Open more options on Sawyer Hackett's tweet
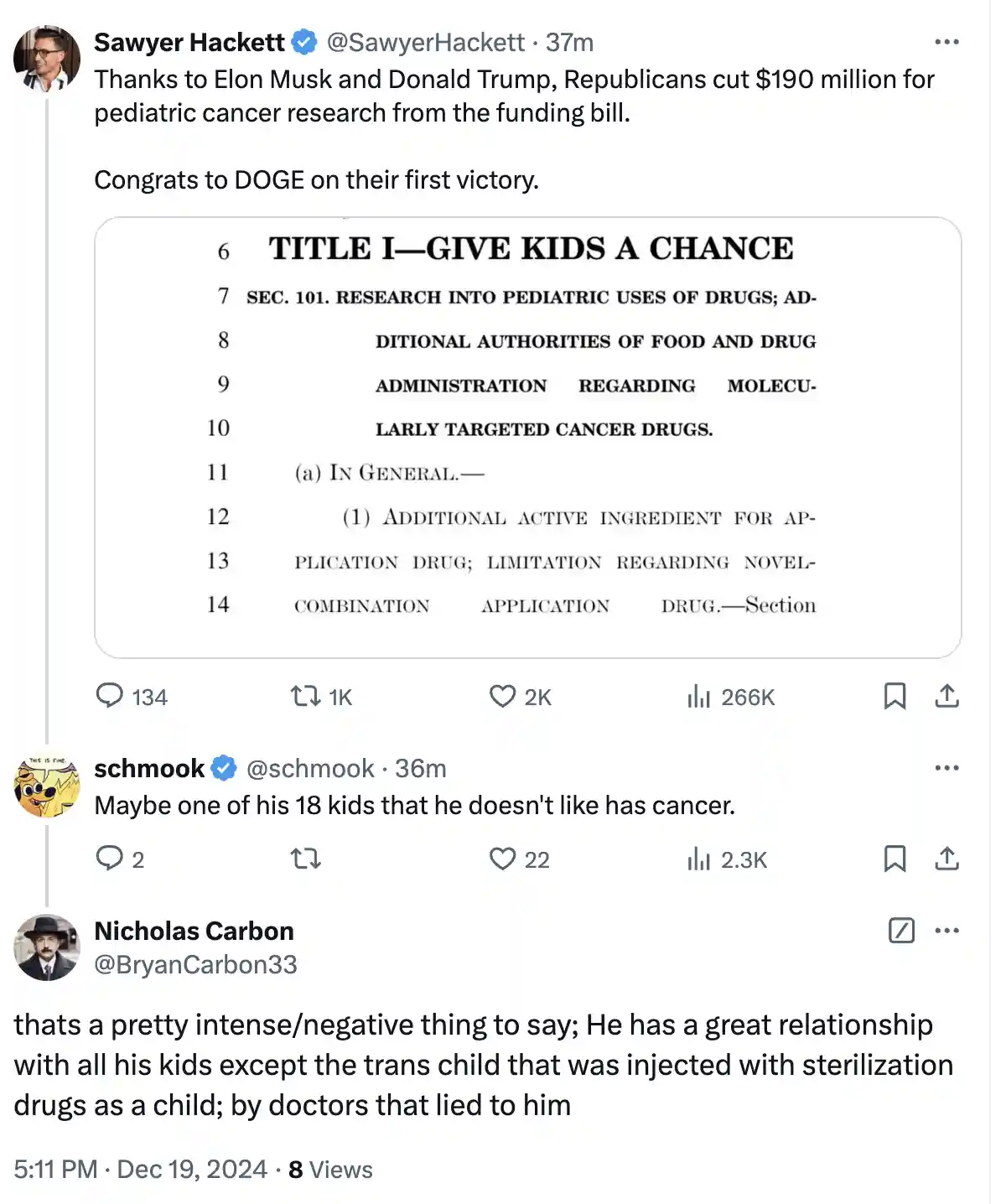Screen dimensions: 1006x1204 click(946, 42)
